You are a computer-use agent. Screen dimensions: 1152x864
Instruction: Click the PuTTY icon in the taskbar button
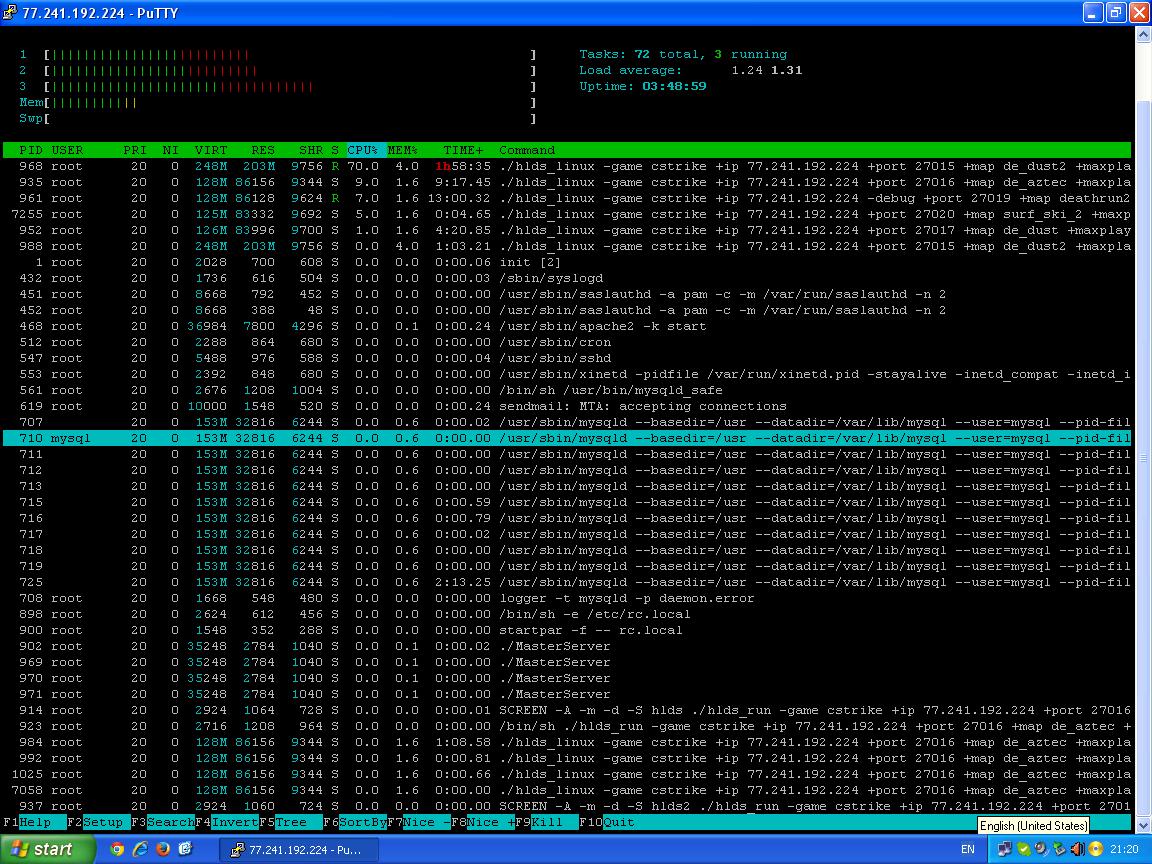pos(237,849)
